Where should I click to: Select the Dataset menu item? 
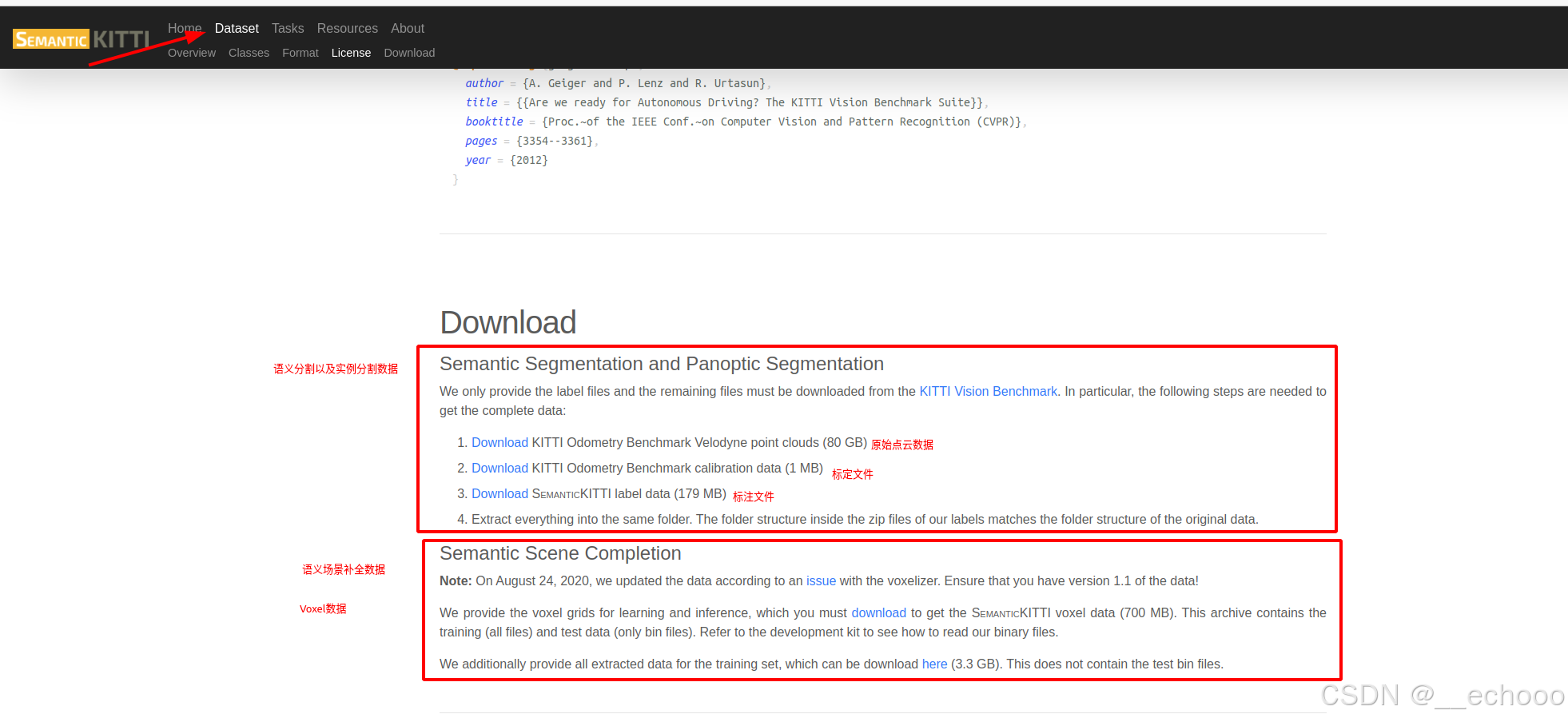[x=237, y=28]
